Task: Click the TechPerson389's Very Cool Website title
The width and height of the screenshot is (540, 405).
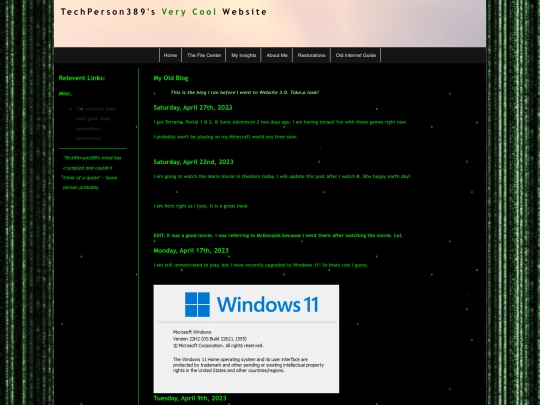Action: (x=164, y=12)
